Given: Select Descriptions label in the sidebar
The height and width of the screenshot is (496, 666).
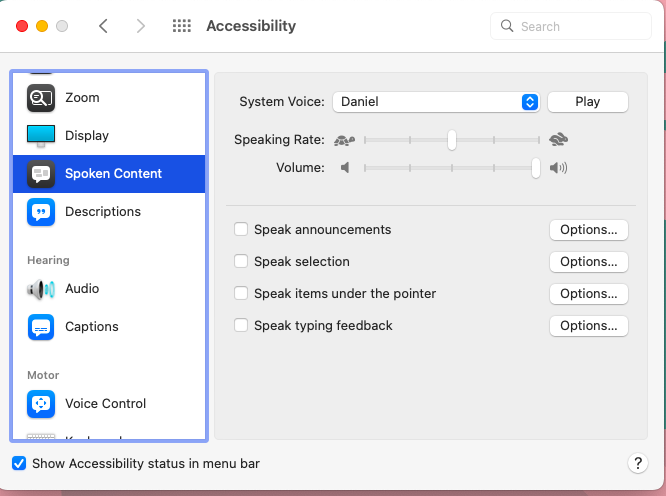Looking at the screenshot, I should pyautogui.click(x=103, y=212).
